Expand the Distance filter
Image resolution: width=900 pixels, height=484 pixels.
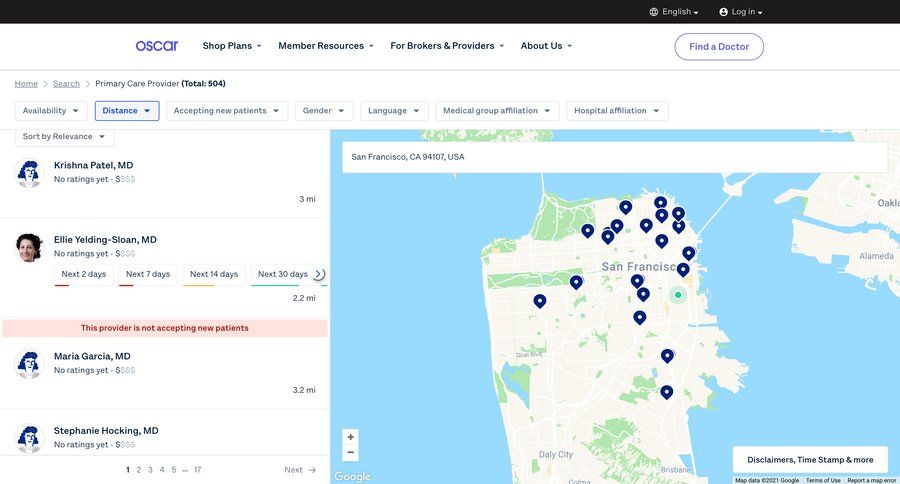click(127, 111)
